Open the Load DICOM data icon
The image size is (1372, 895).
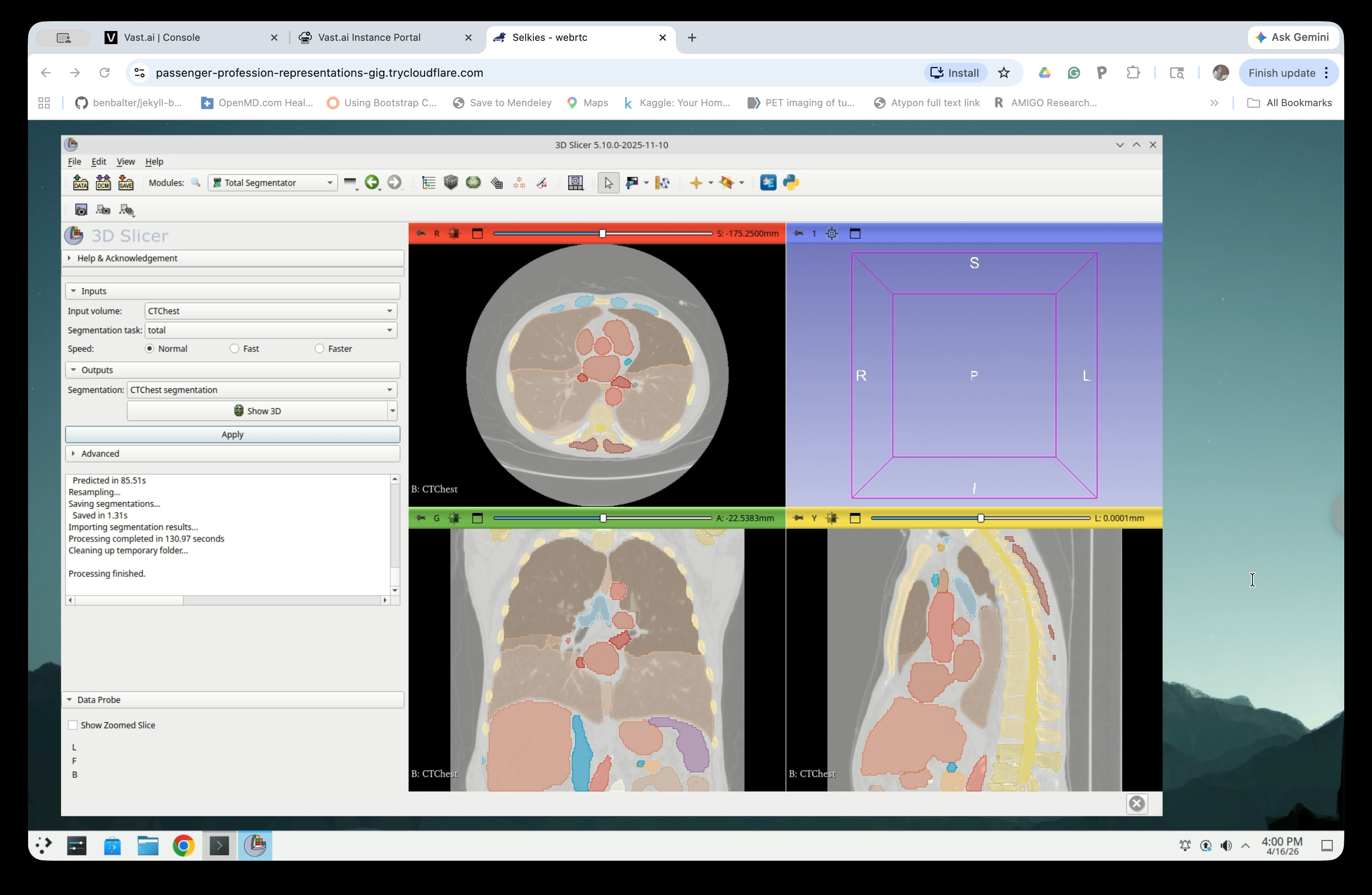[103, 183]
